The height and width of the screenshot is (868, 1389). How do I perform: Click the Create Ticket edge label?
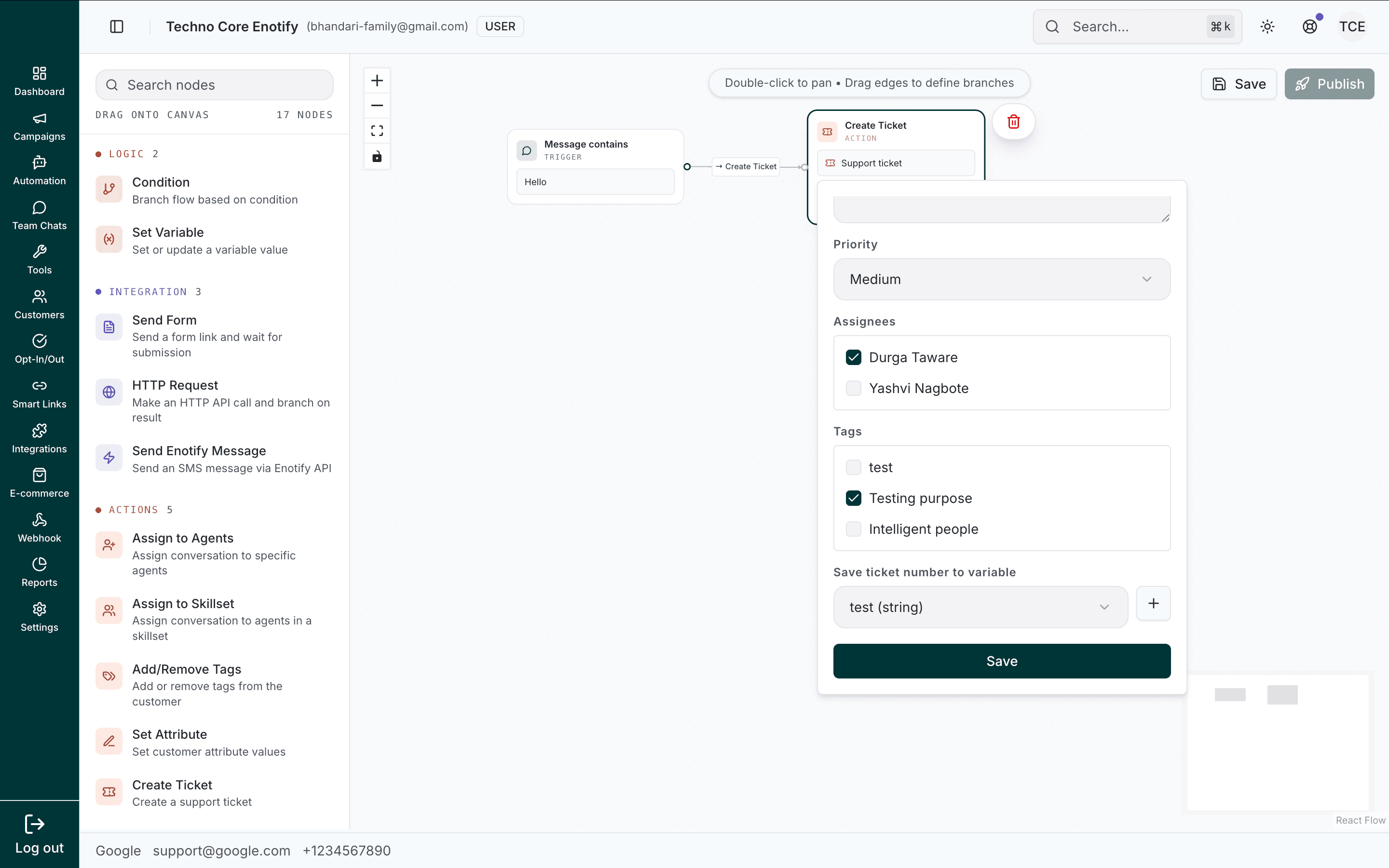pos(746,166)
